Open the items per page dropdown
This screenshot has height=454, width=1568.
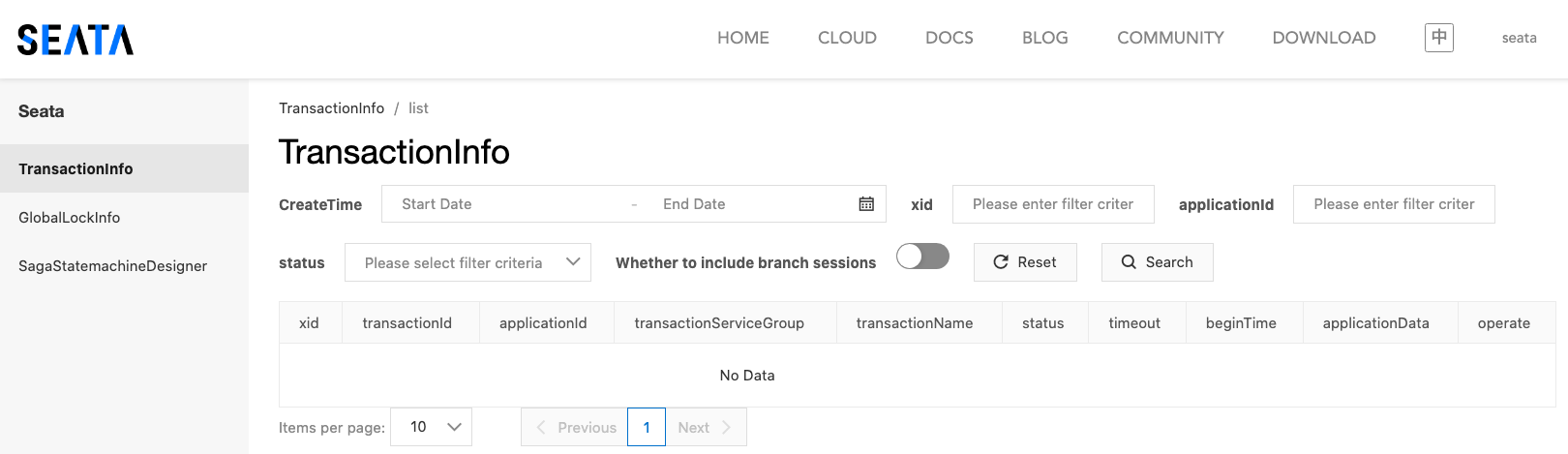[x=431, y=427]
